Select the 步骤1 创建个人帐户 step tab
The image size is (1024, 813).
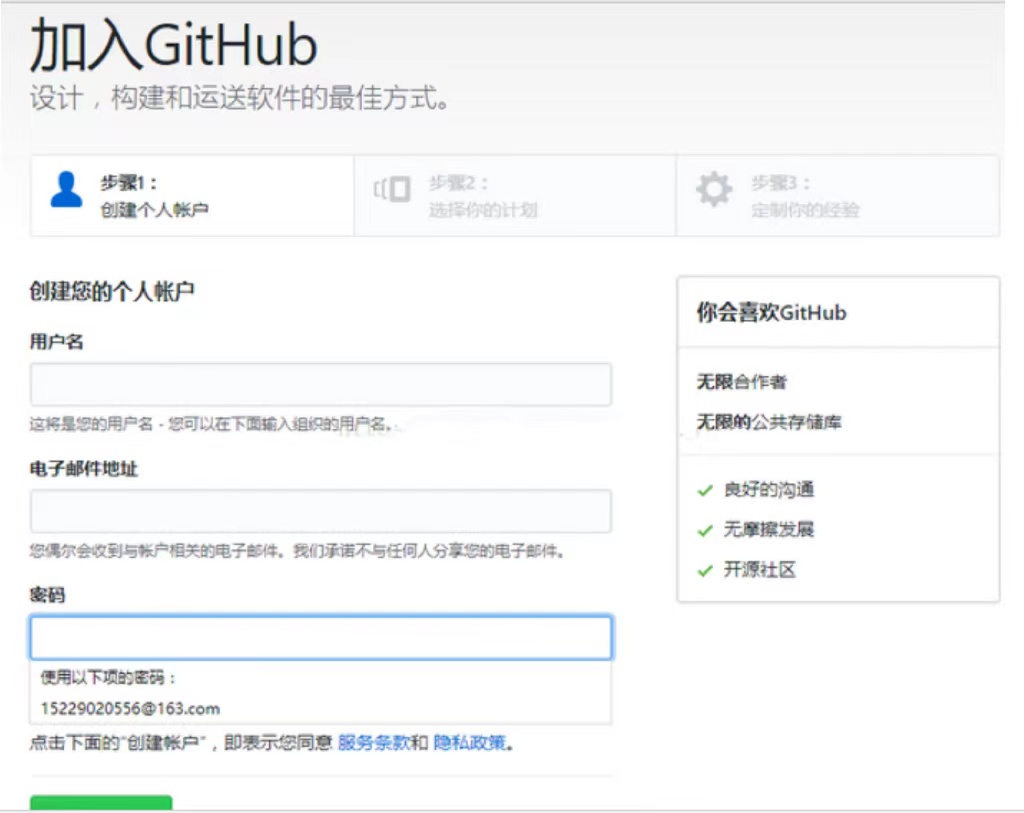tap(192, 195)
